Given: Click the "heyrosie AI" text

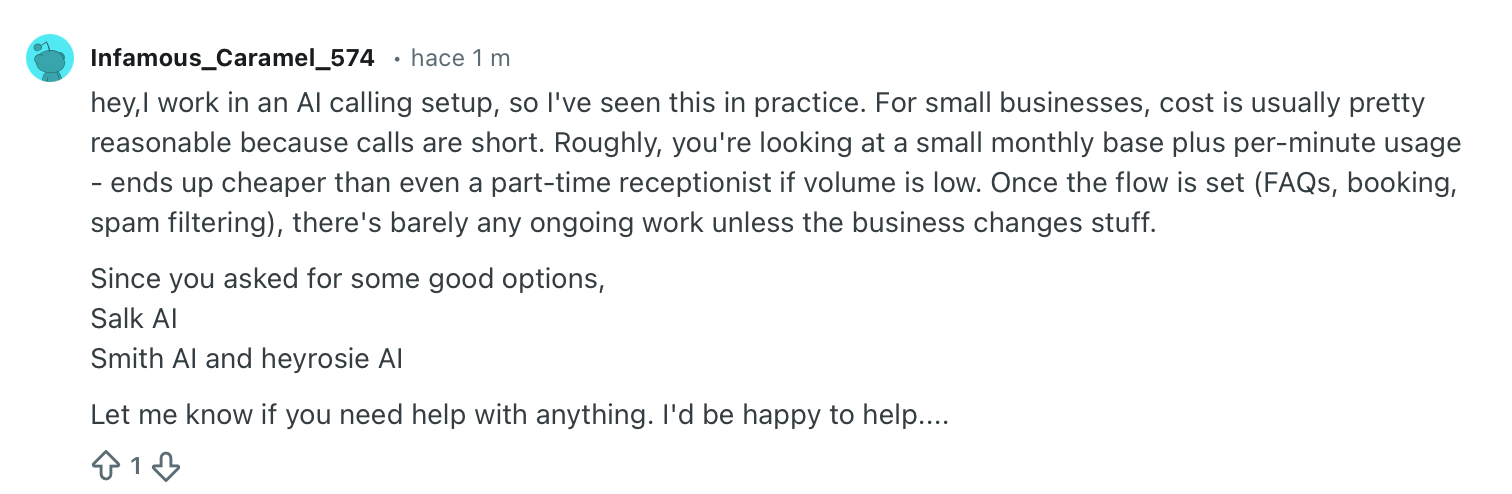Looking at the screenshot, I should point(332,358).
